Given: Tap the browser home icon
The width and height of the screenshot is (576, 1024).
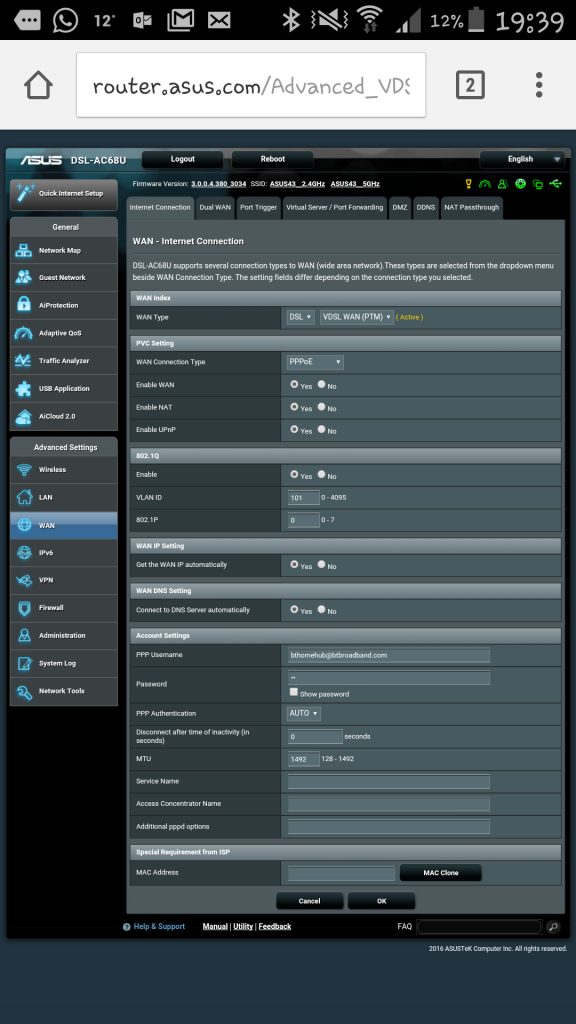Looking at the screenshot, I should tap(39, 85).
